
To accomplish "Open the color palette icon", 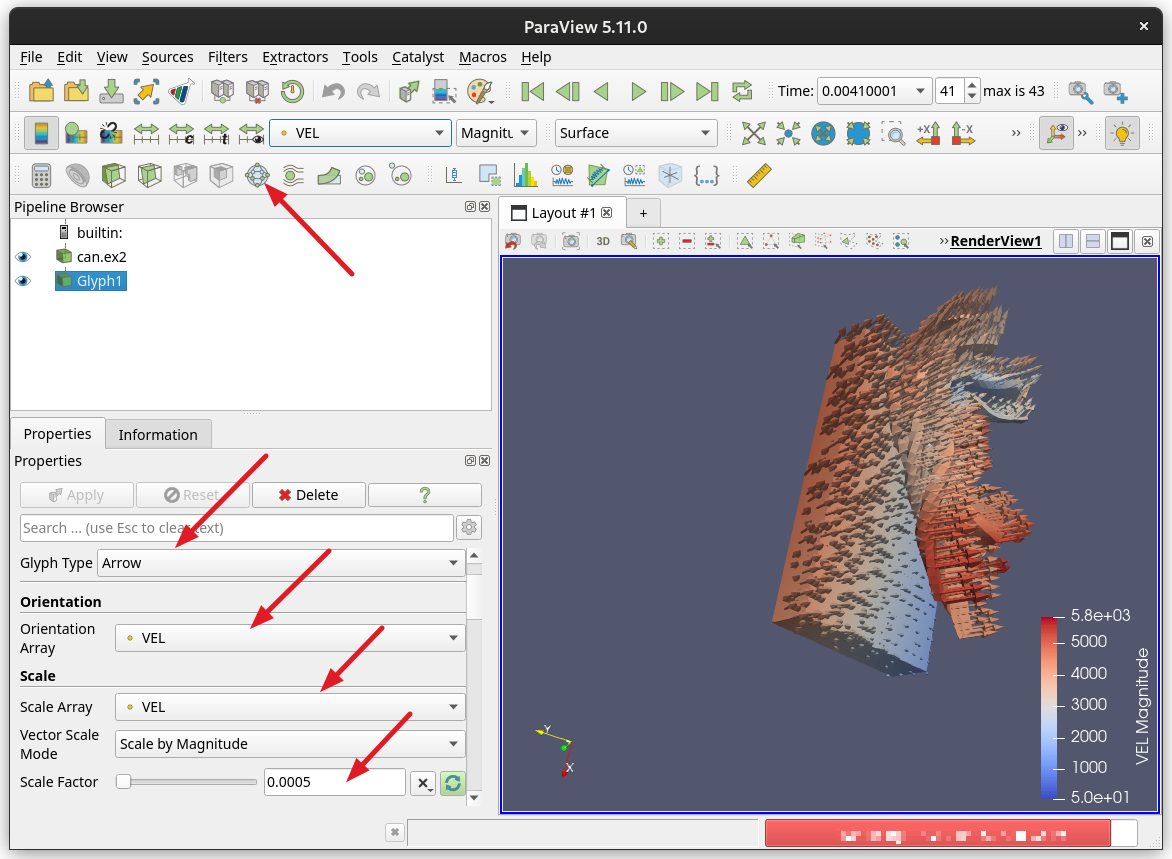I will tap(481, 91).
